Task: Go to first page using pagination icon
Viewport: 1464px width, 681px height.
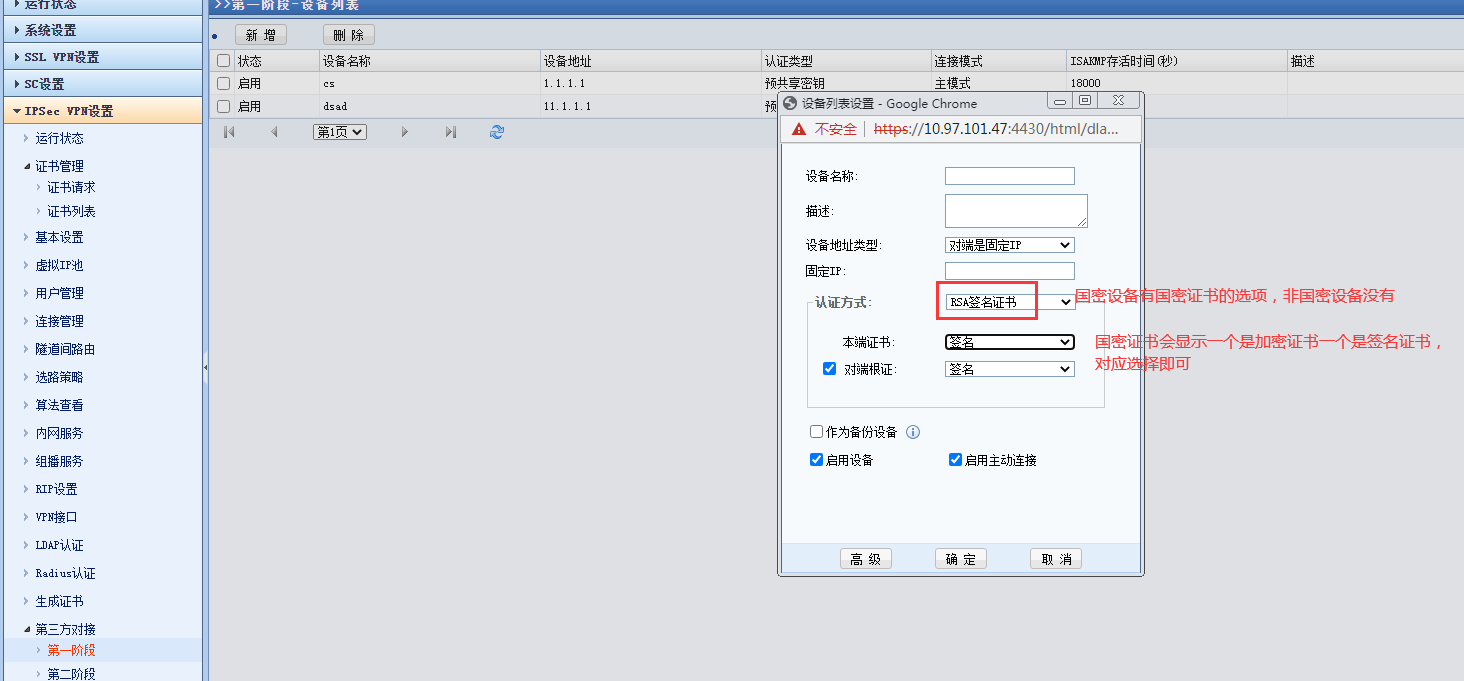Action: coord(229,132)
